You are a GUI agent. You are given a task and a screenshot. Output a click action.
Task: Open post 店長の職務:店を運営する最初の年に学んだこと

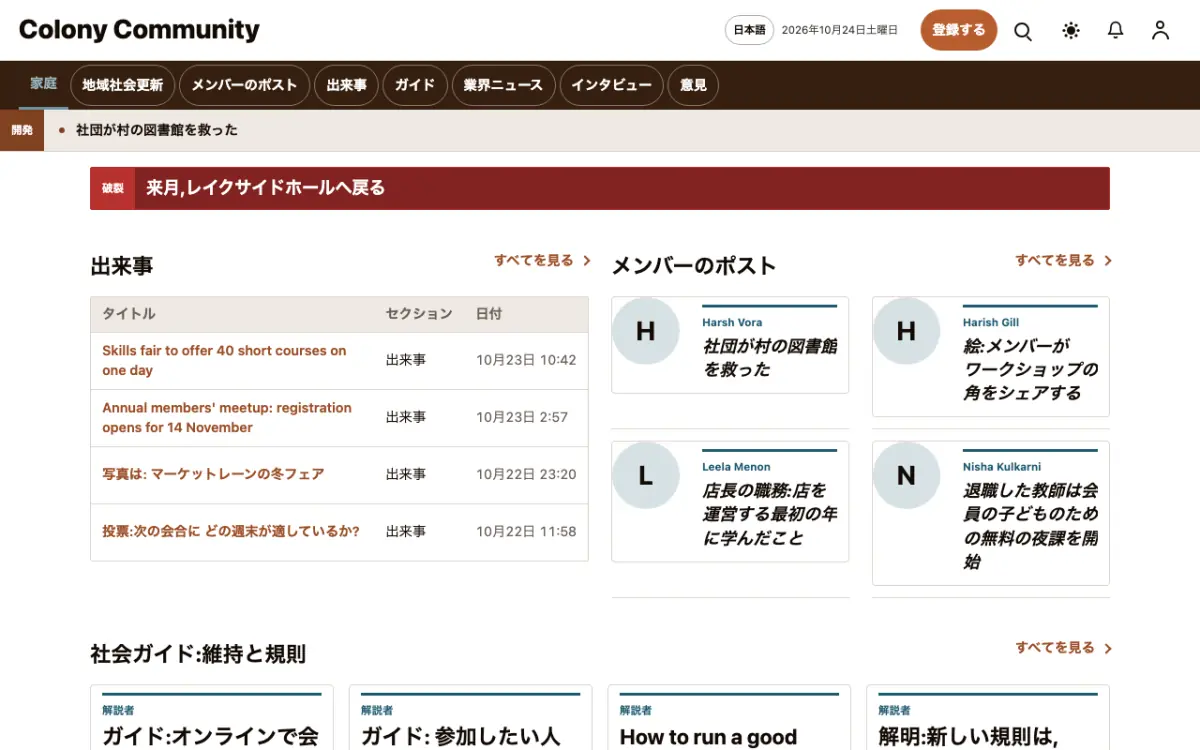pos(769,514)
